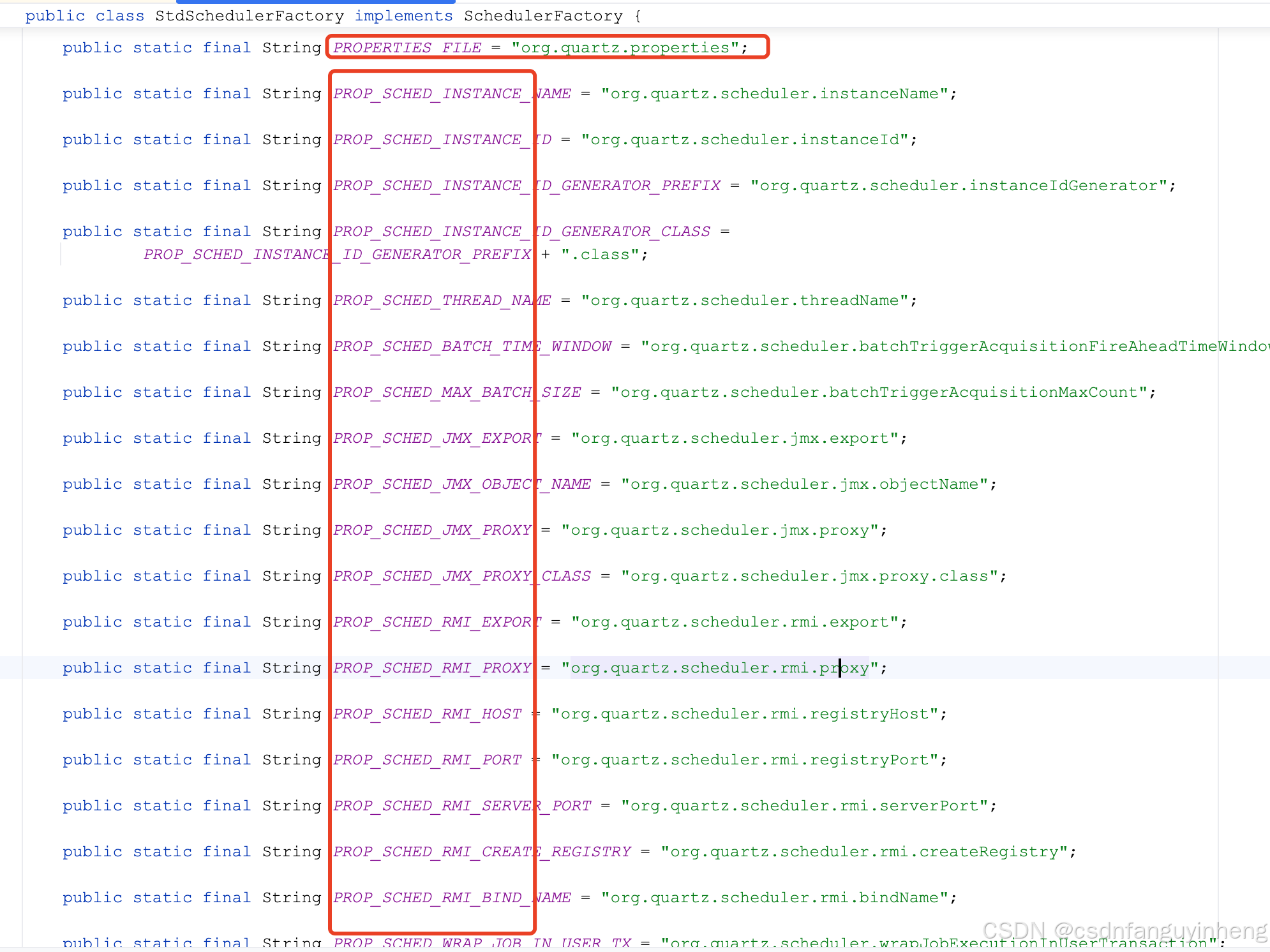Screen dimensions: 1270x952
Task: Click the "org.quartz.scheduler.rmi.export" string
Action: [734, 622]
